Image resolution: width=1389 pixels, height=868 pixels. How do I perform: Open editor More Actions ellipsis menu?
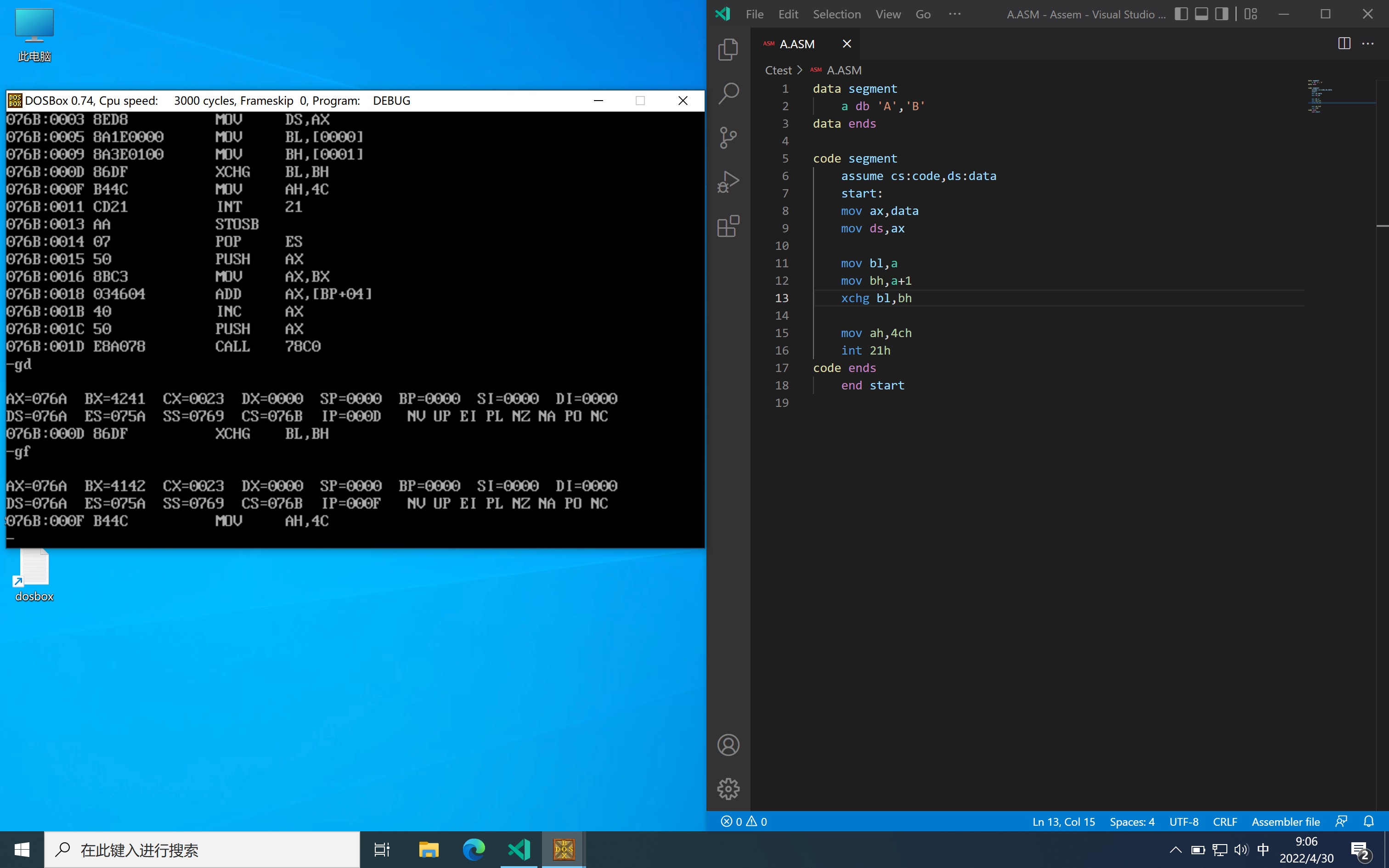1368,44
